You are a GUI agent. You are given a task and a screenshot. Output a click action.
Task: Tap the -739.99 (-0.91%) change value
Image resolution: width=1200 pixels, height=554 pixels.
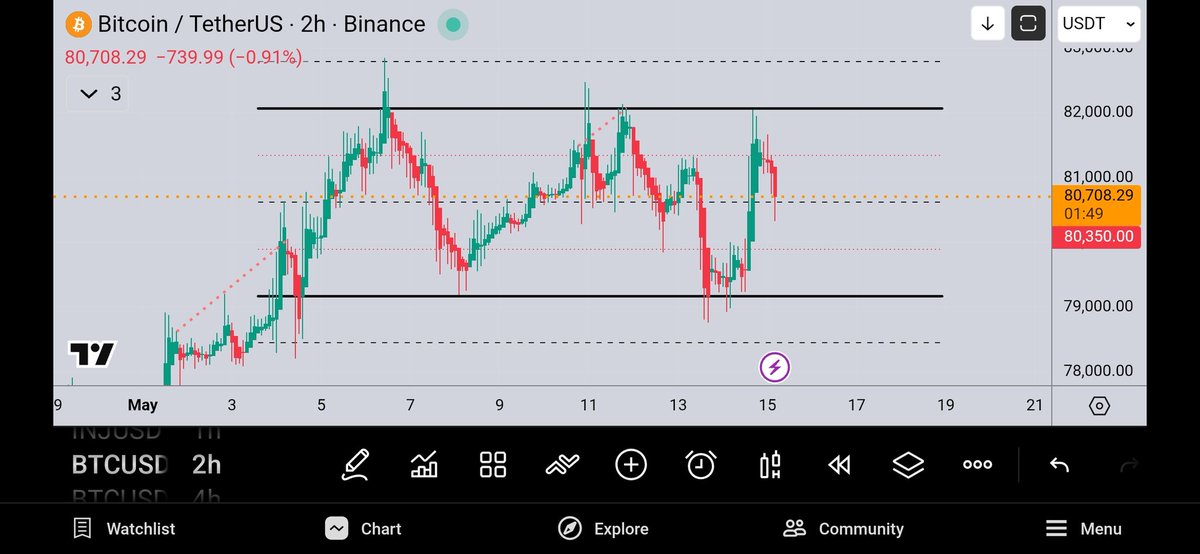[229, 58]
